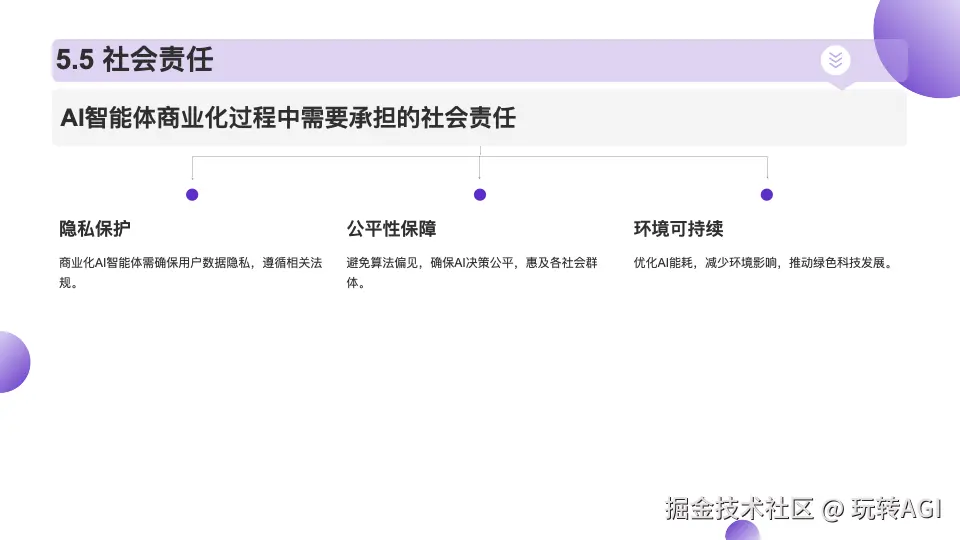Select the heading '5.5 社会责任'
This screenshot has width=960, height=540.
[135, 60]
